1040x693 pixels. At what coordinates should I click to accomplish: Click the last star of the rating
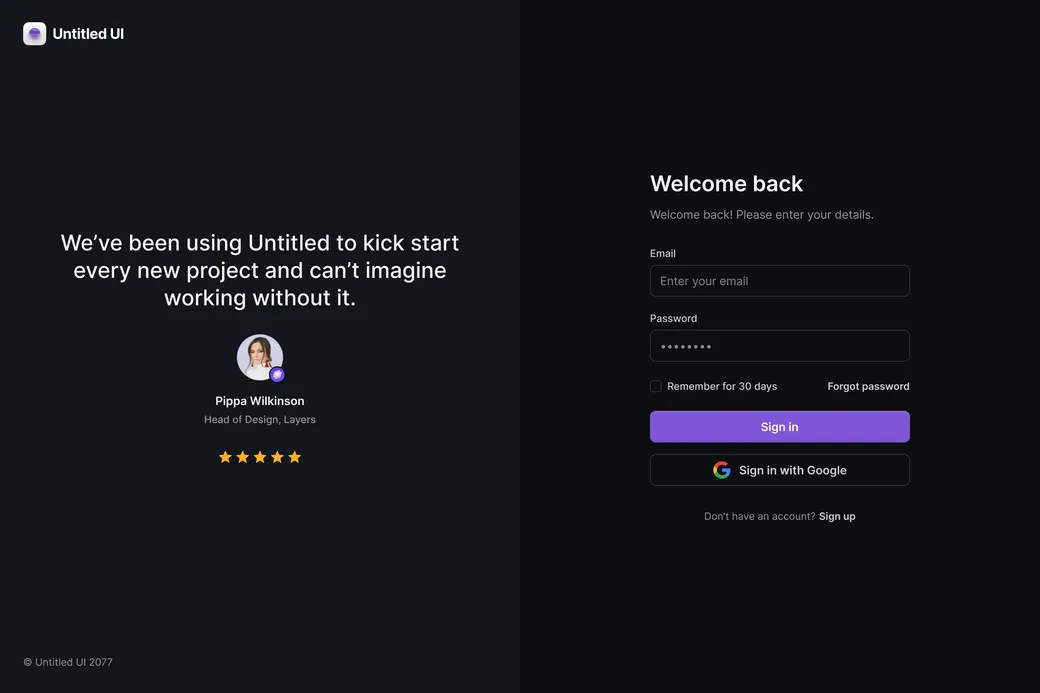(x=293, y=456)
